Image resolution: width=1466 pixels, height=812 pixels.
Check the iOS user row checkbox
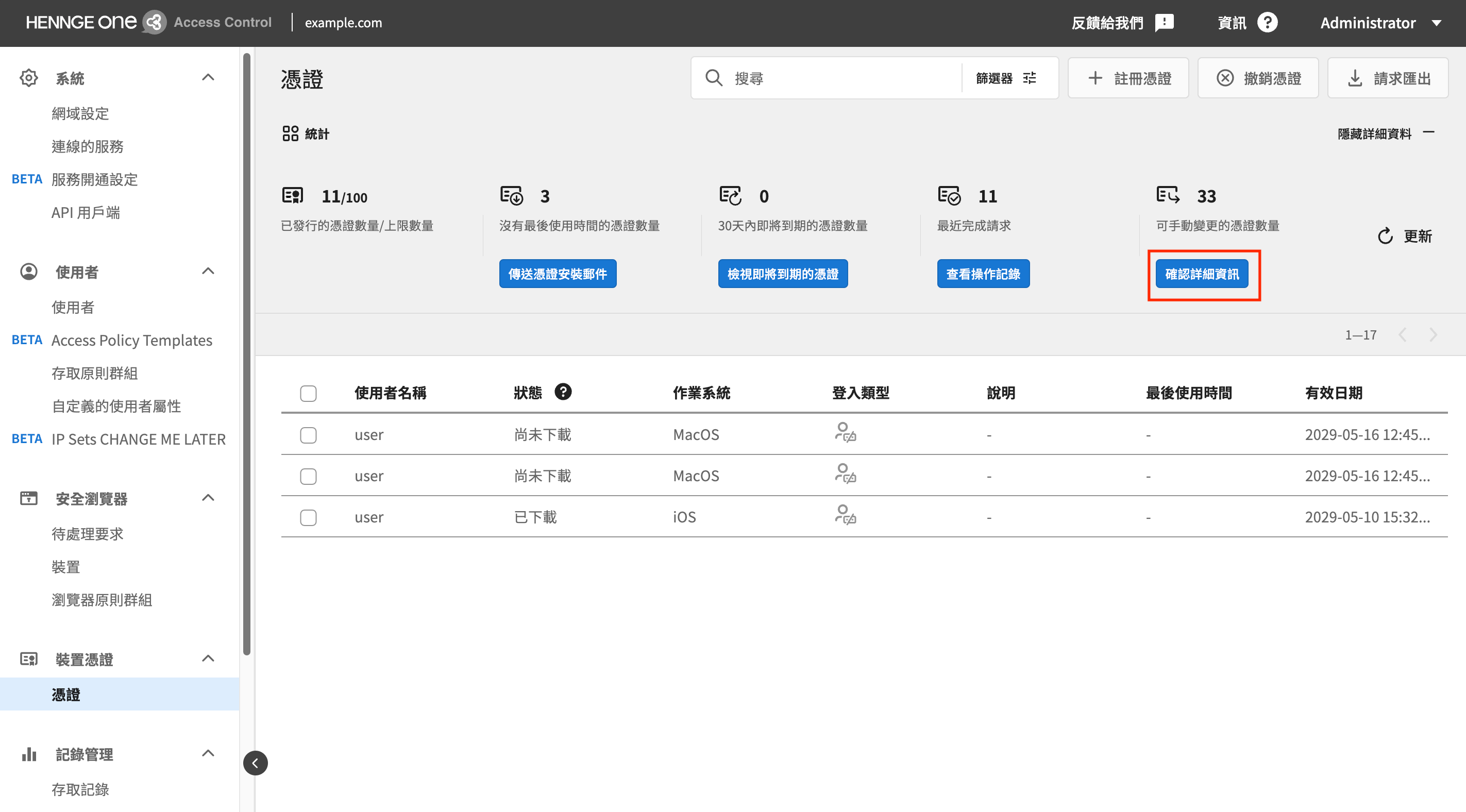point(308,517)
